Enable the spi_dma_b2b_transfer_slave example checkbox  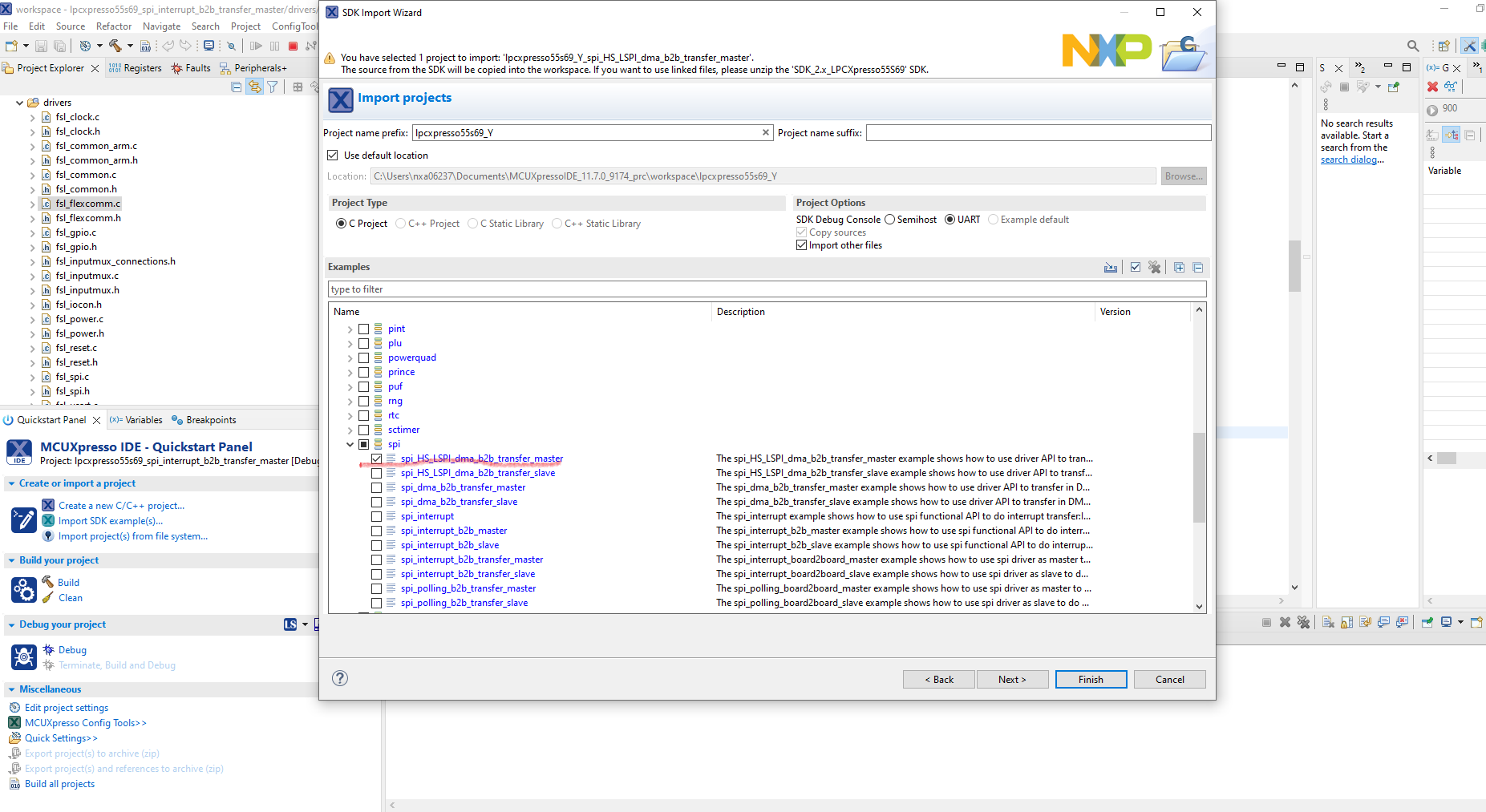377,502
